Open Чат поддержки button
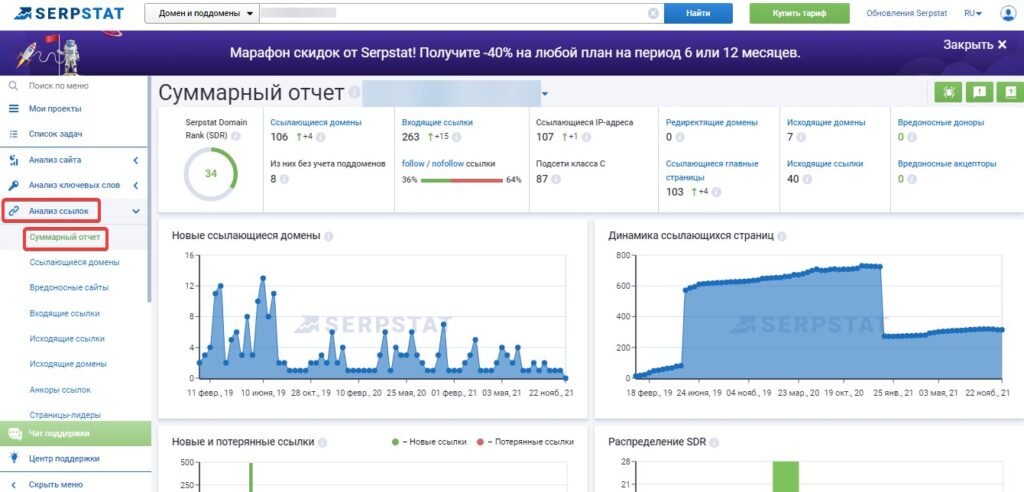 point(75,433)
